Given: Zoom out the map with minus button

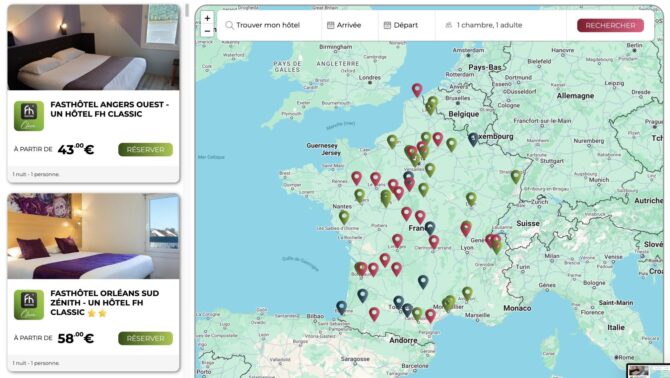Looking at the screenshot, I should click(x=207, y=31).
